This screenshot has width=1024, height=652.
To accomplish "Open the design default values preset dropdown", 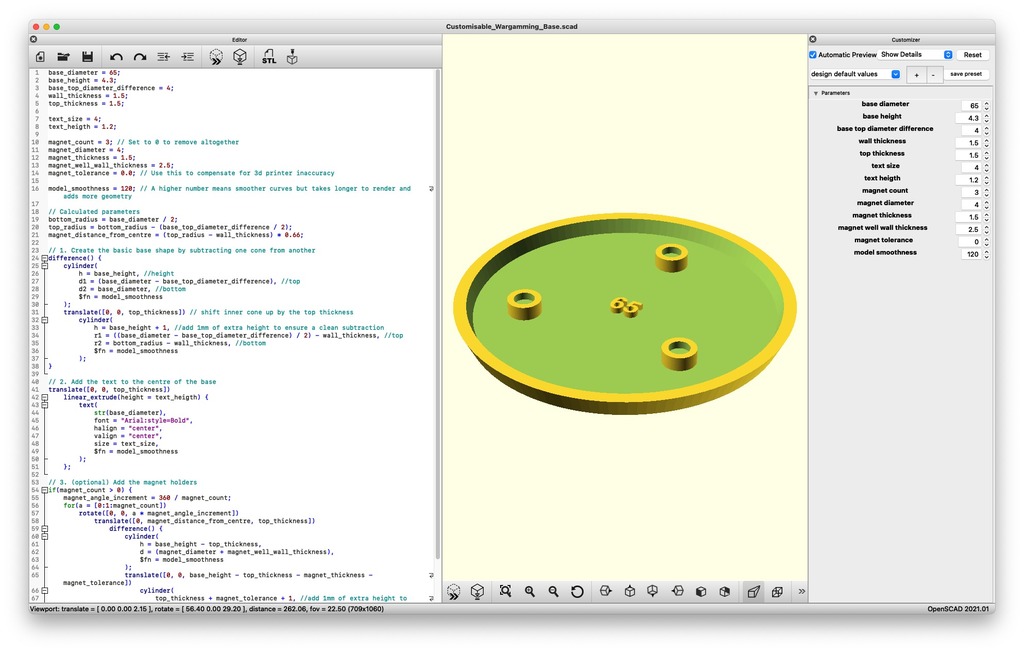I will [x=895, y=74].
